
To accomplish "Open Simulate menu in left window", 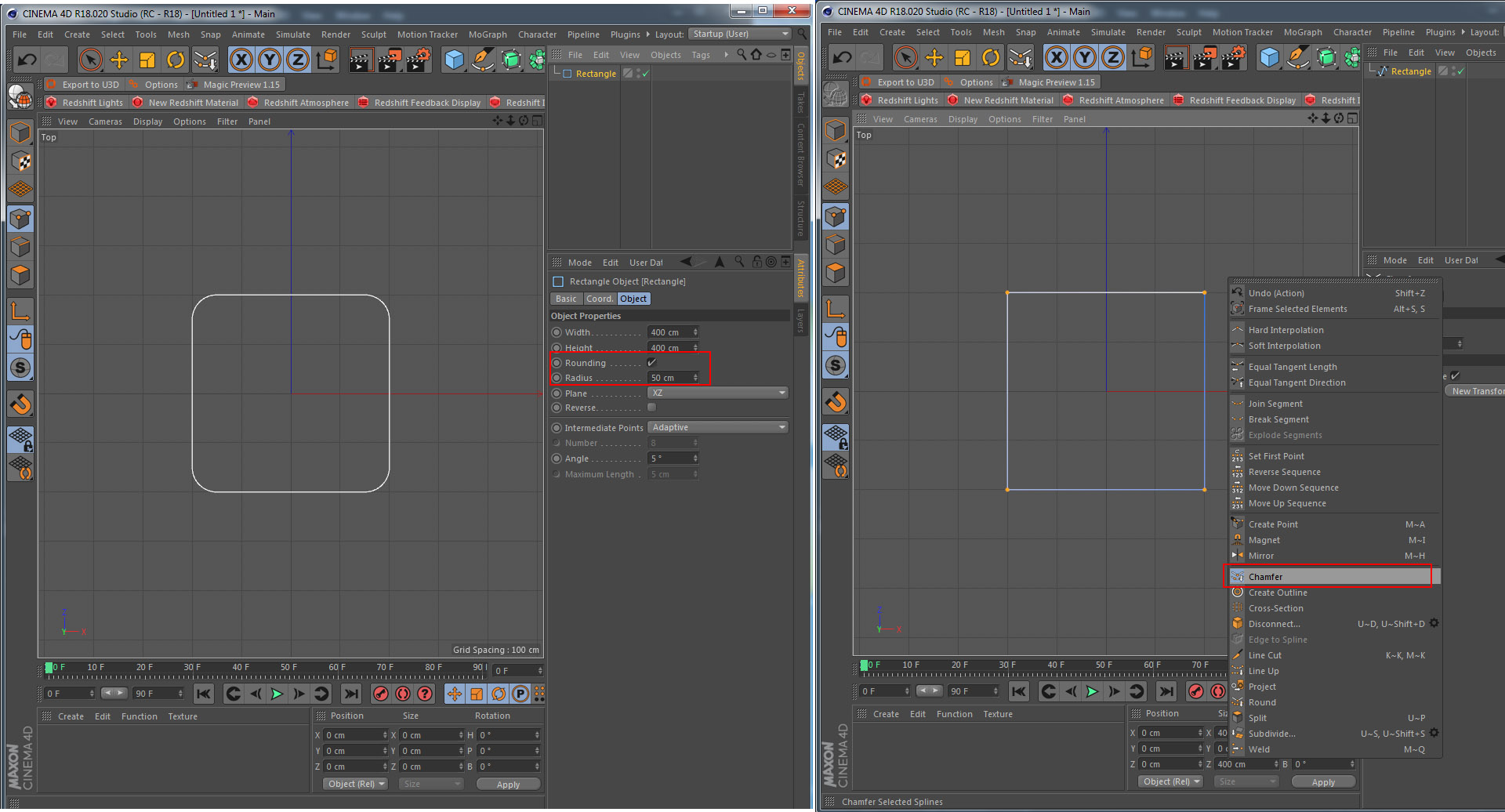I will pos(292,34).
